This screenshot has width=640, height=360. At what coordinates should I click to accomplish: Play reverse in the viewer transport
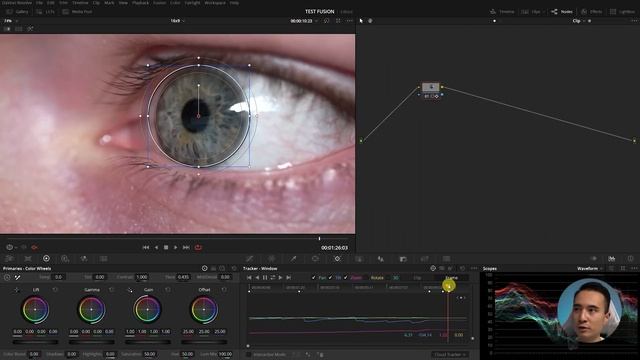point(156,247)
